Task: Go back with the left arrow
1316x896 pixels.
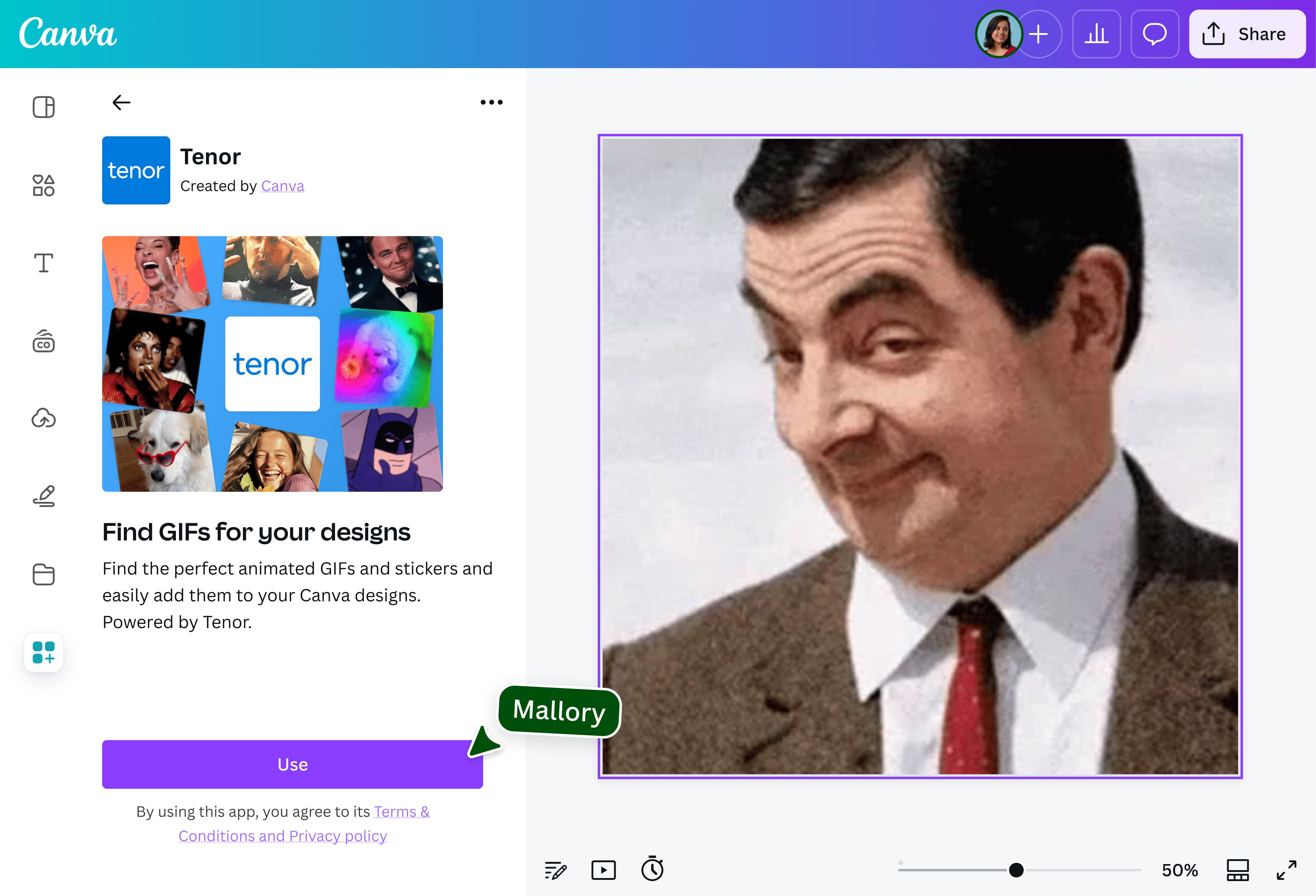Action: [121, 103]
